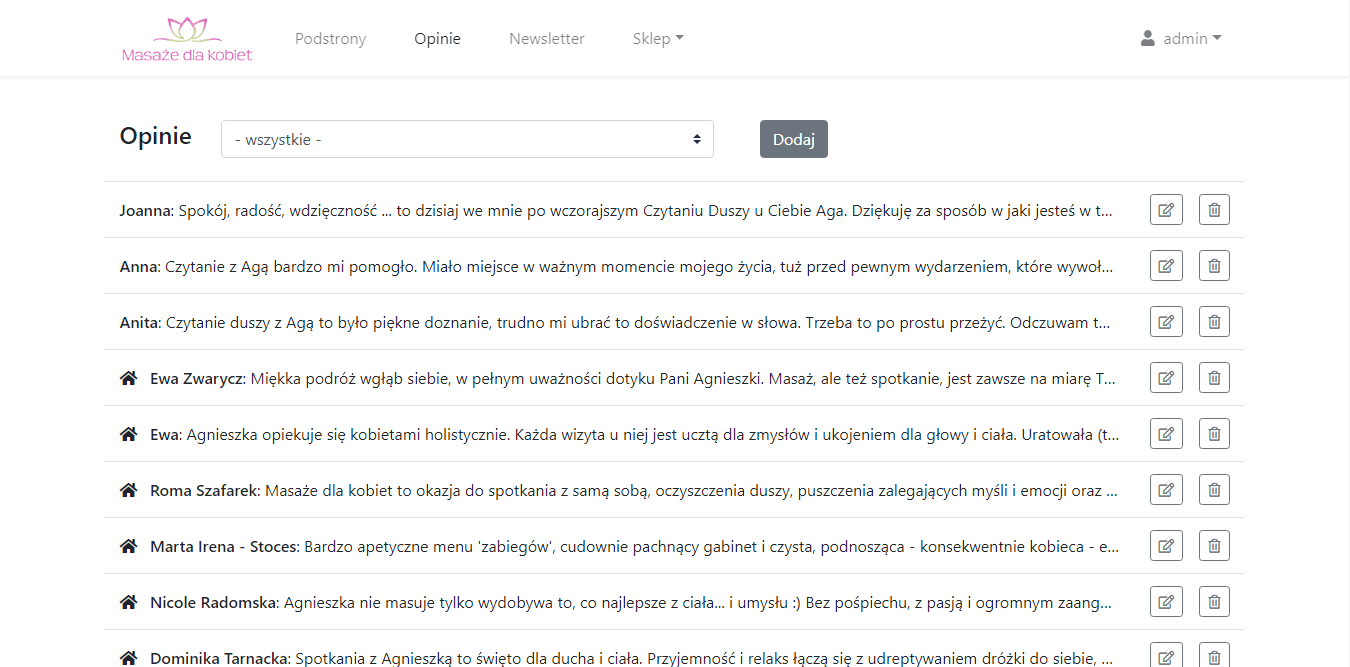Edit Ewa Zwarycz's review
Screen dimensions: 1350x667
pos(1166,377)
